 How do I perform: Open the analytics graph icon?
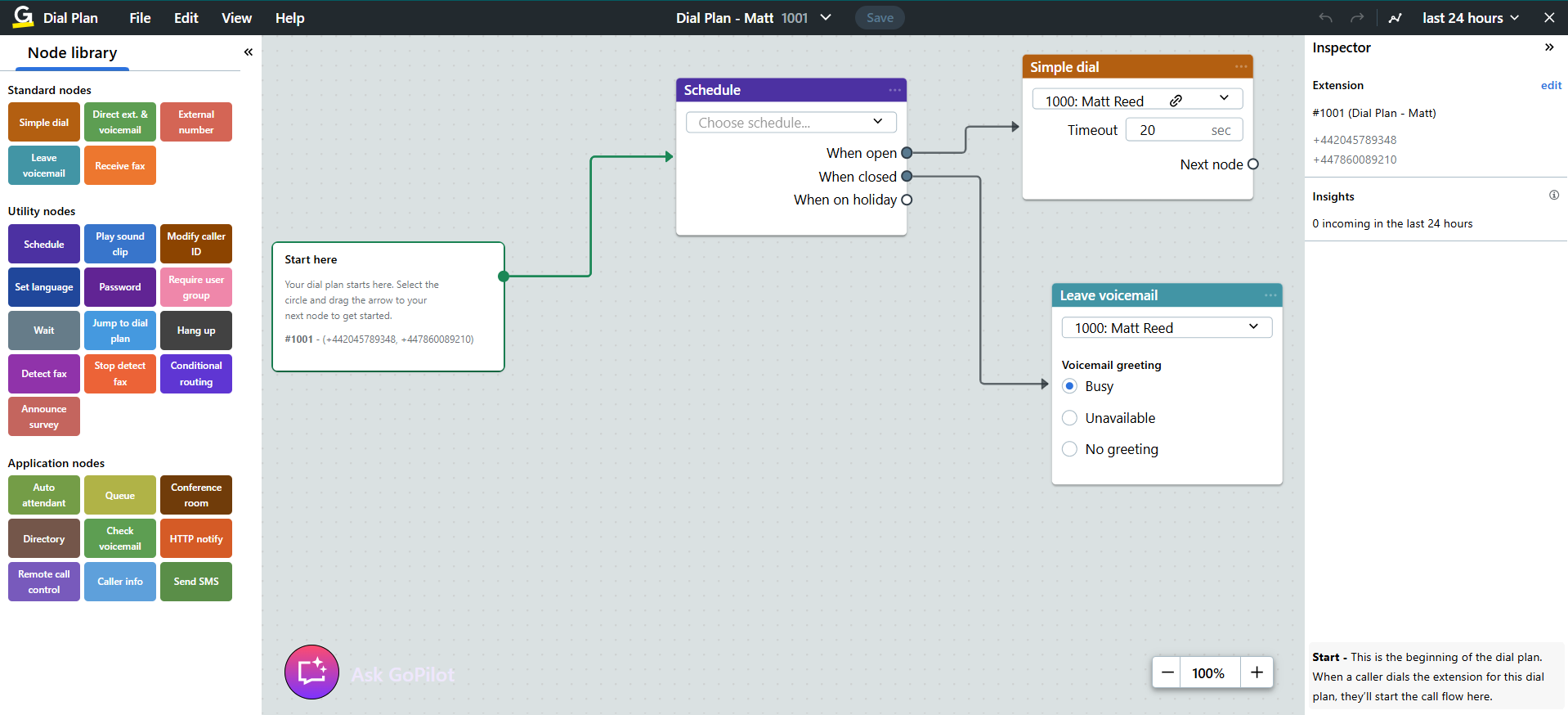1395,18
